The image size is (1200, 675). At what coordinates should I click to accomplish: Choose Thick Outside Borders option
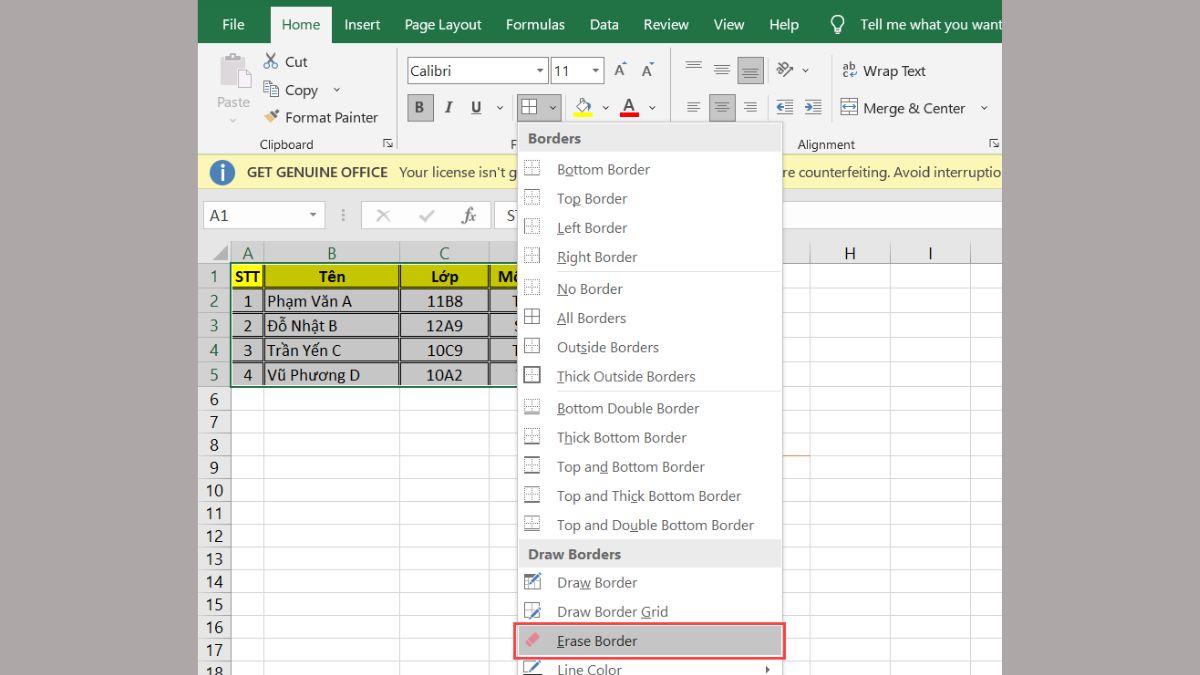[x=625, y=377]
